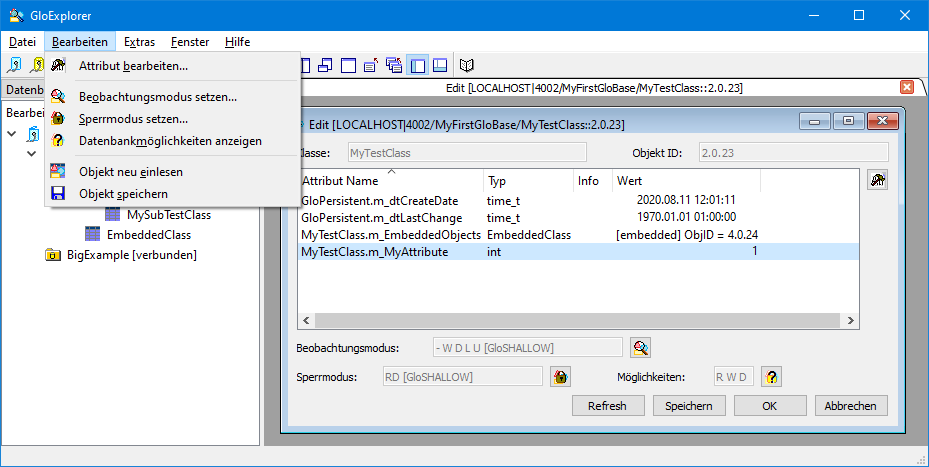This screenshot has height=467, width=929.
Task: Click the Info column header
Action: click(593, 181)
